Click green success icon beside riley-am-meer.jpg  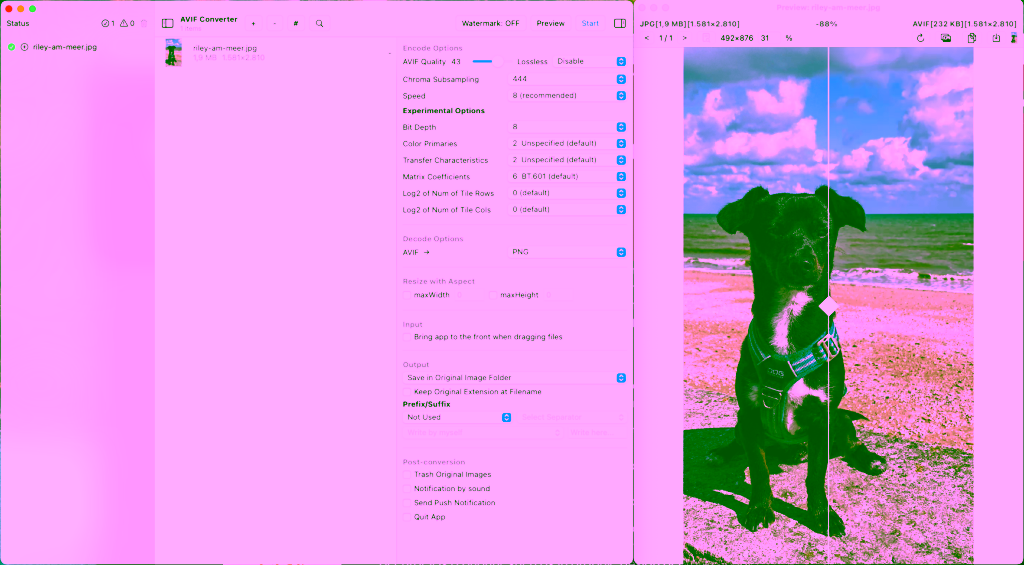point(12,47)
